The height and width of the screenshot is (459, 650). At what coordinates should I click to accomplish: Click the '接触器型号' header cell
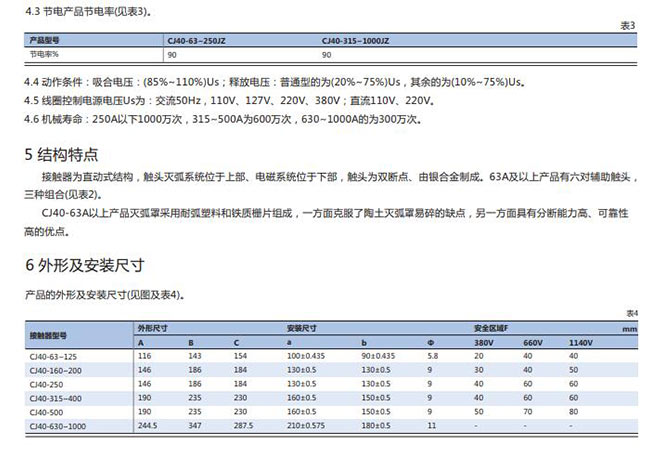[48, 335]
